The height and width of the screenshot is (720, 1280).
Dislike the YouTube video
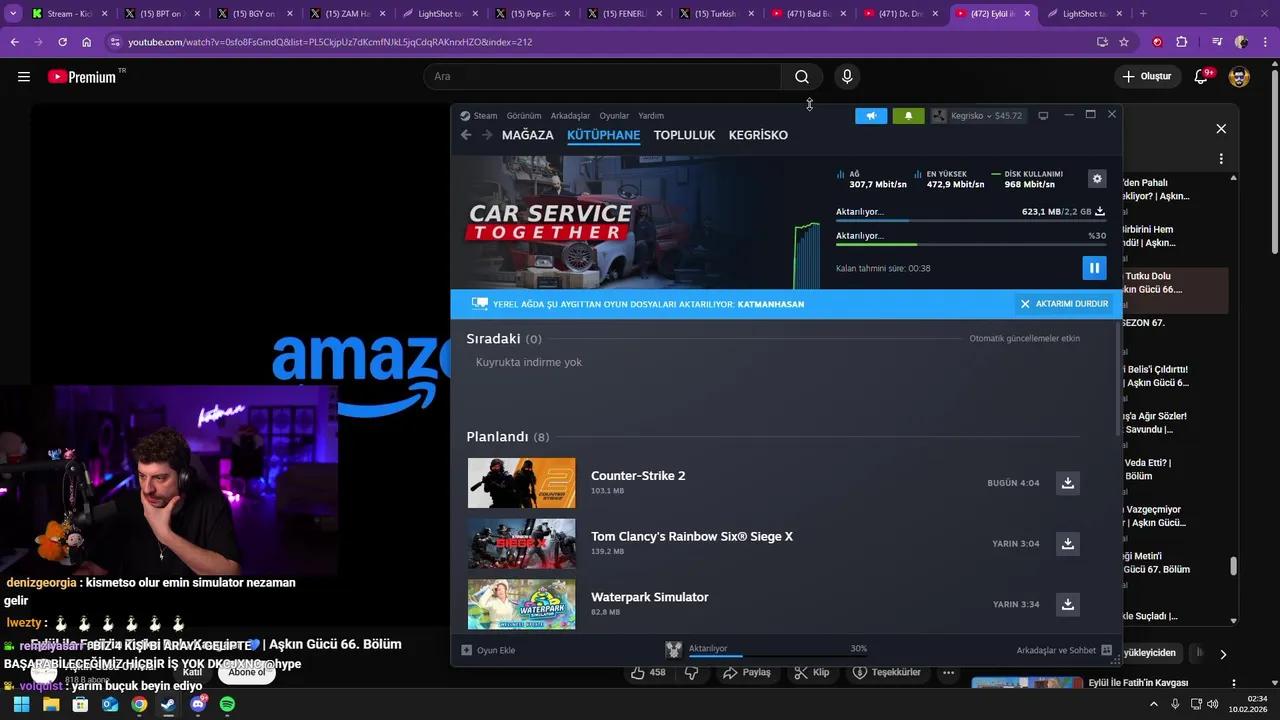tap(691, 673)
